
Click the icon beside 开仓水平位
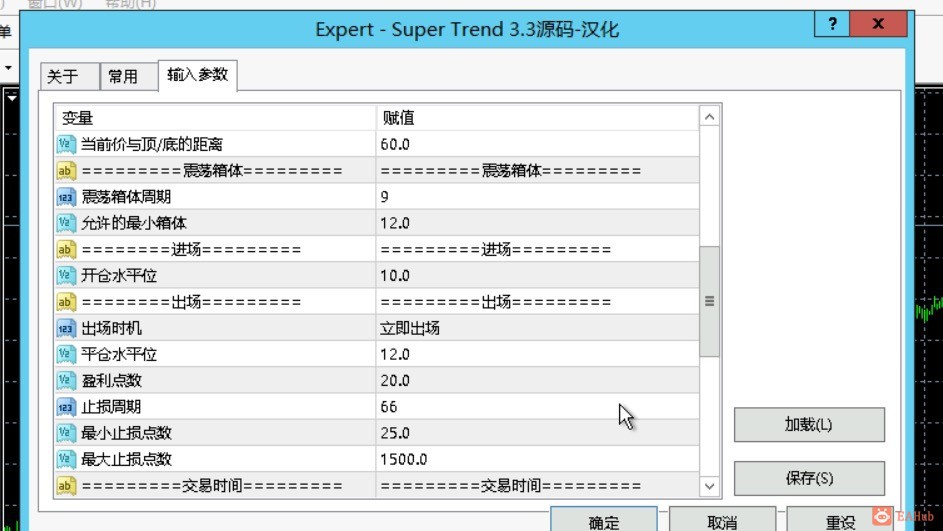click(66, 275)
